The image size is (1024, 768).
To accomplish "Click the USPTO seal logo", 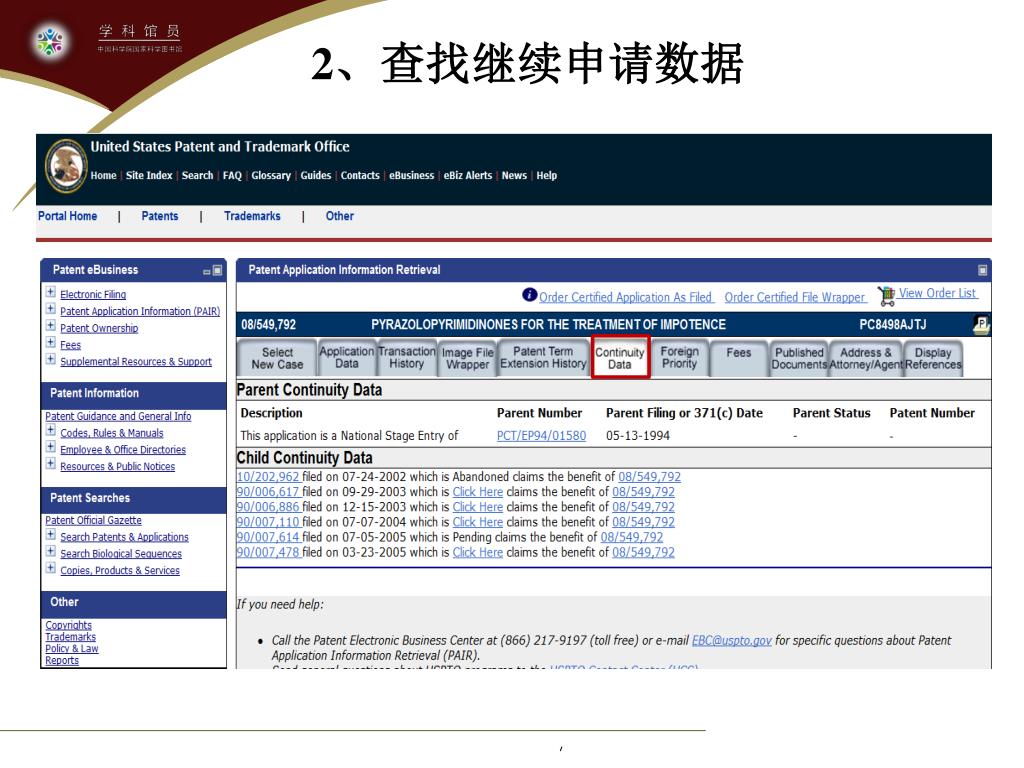I will point(66,165).
